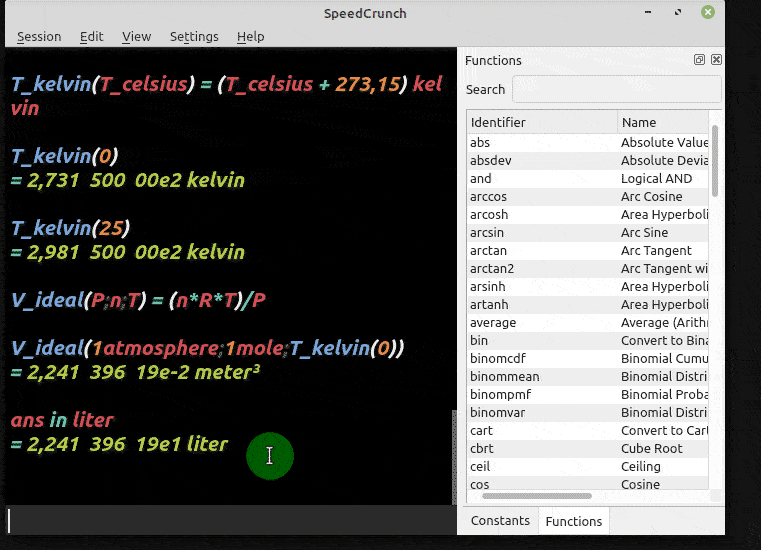Click the expression input field at bottom

(231, 521)
